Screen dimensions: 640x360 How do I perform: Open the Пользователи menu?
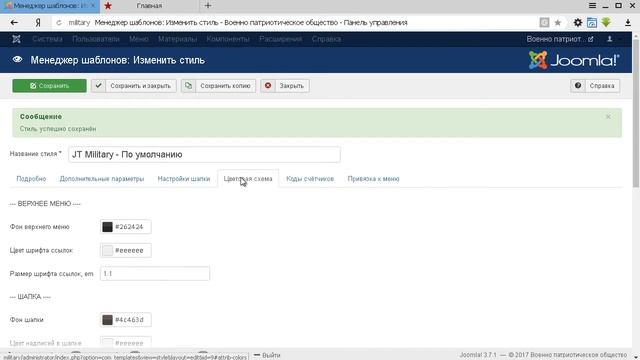click(96, 39)
